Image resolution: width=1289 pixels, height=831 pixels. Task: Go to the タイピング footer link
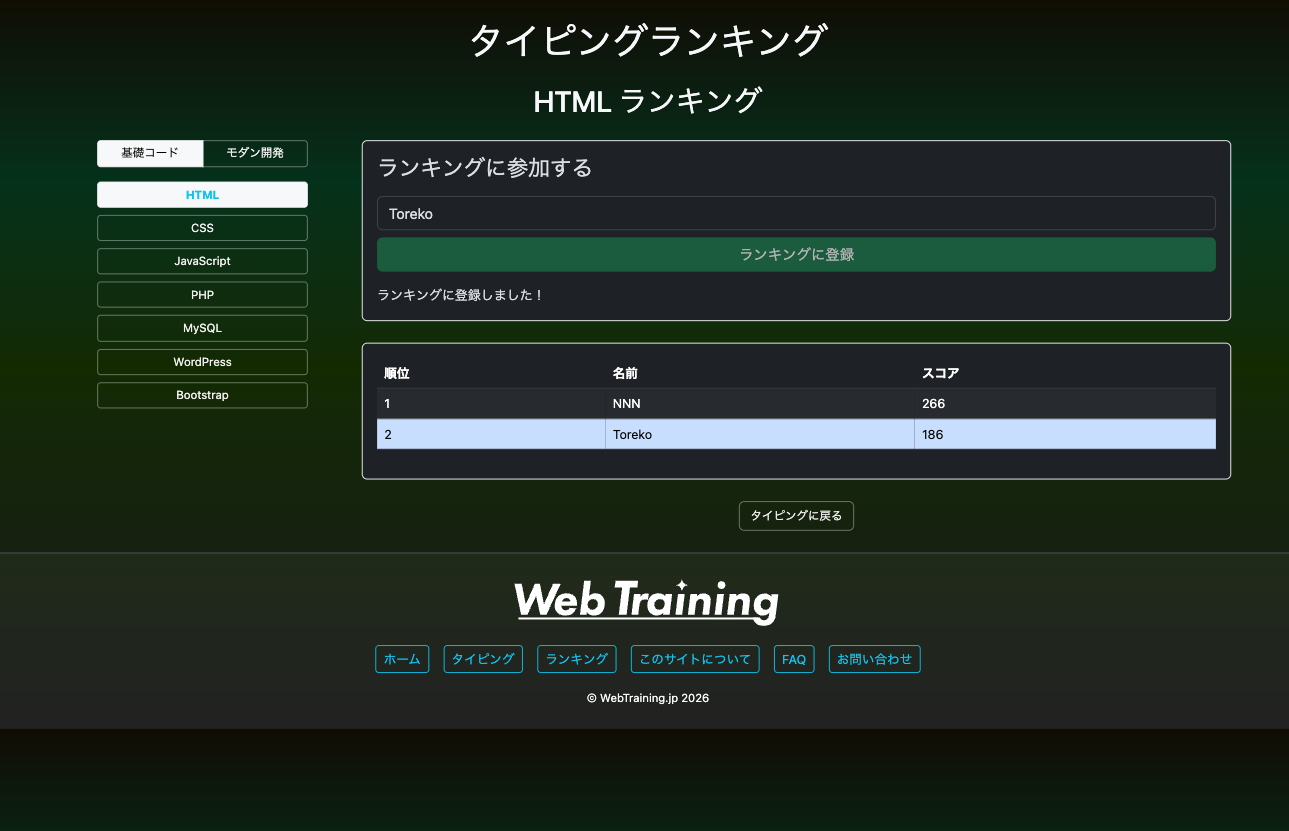(483, 660)
